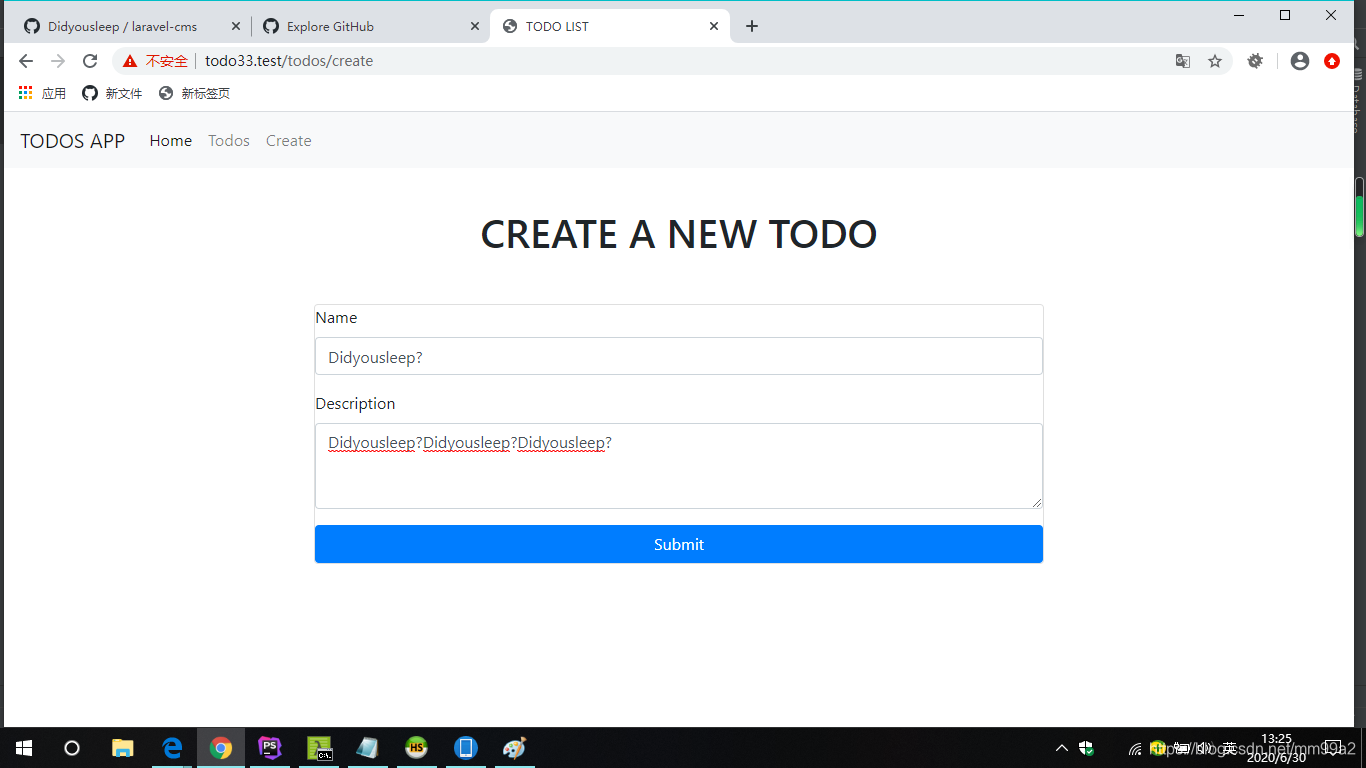Open File Explorer from the taskbar
Screen dimensions: 1366x768
[123, 748]
